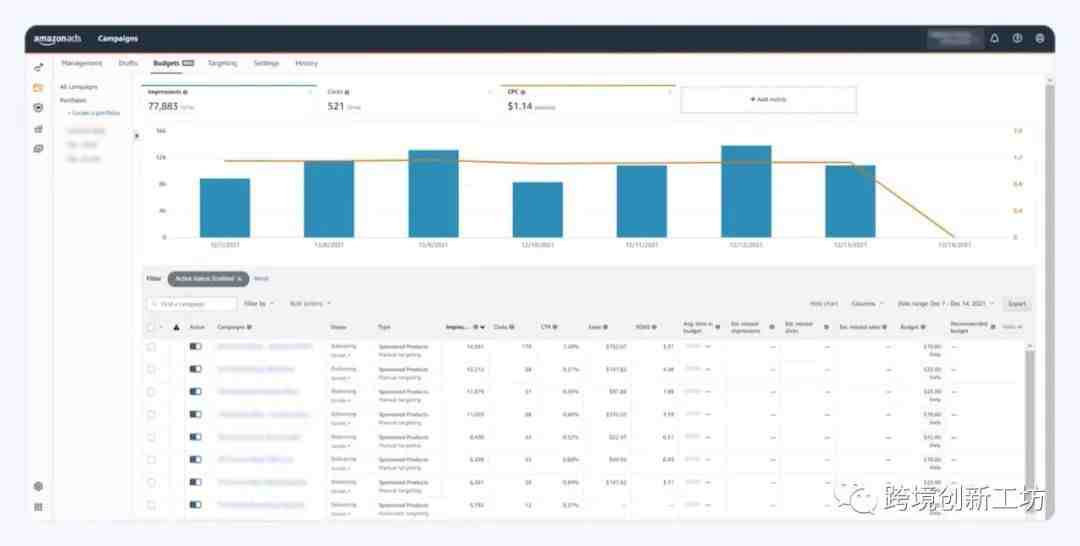This screenshot has width=1080, height=546.
Task: Click the shield-shaped sidebar icon
Action: [39, 108]
